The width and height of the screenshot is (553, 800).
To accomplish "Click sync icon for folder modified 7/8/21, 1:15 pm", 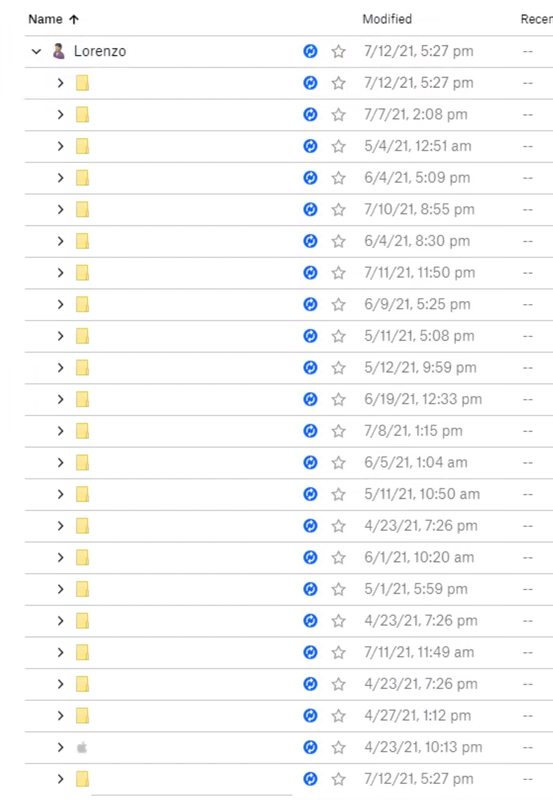I will pos(310,431).
